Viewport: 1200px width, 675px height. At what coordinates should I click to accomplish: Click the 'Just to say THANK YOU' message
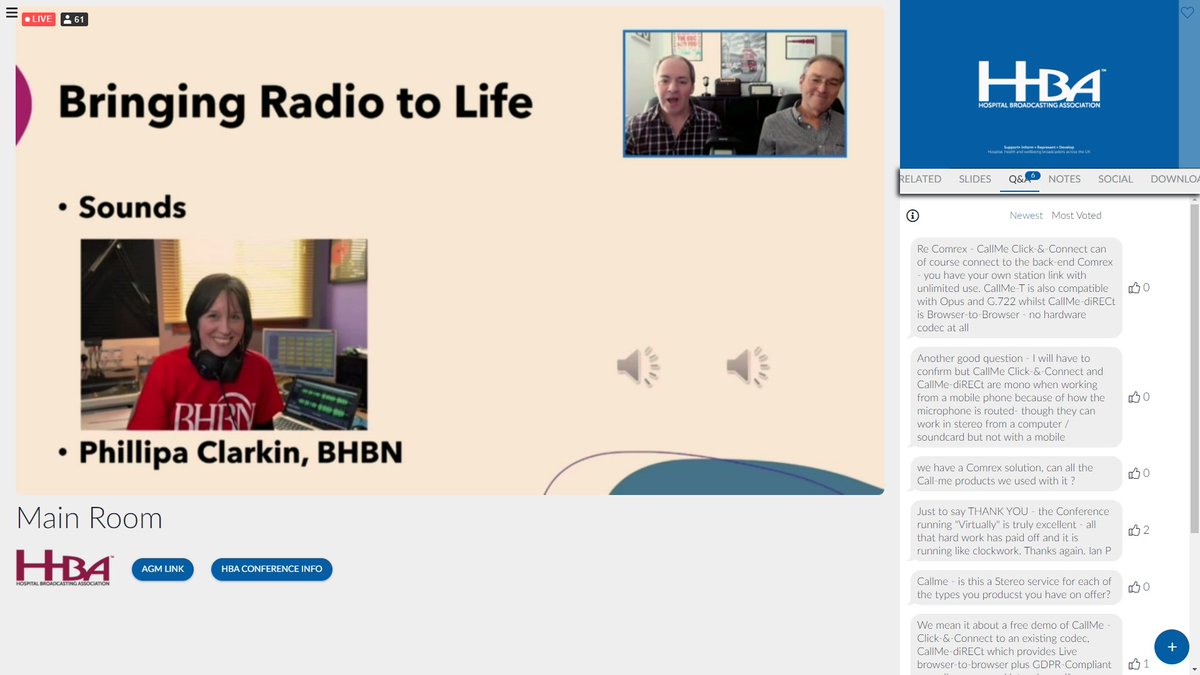1015,531
